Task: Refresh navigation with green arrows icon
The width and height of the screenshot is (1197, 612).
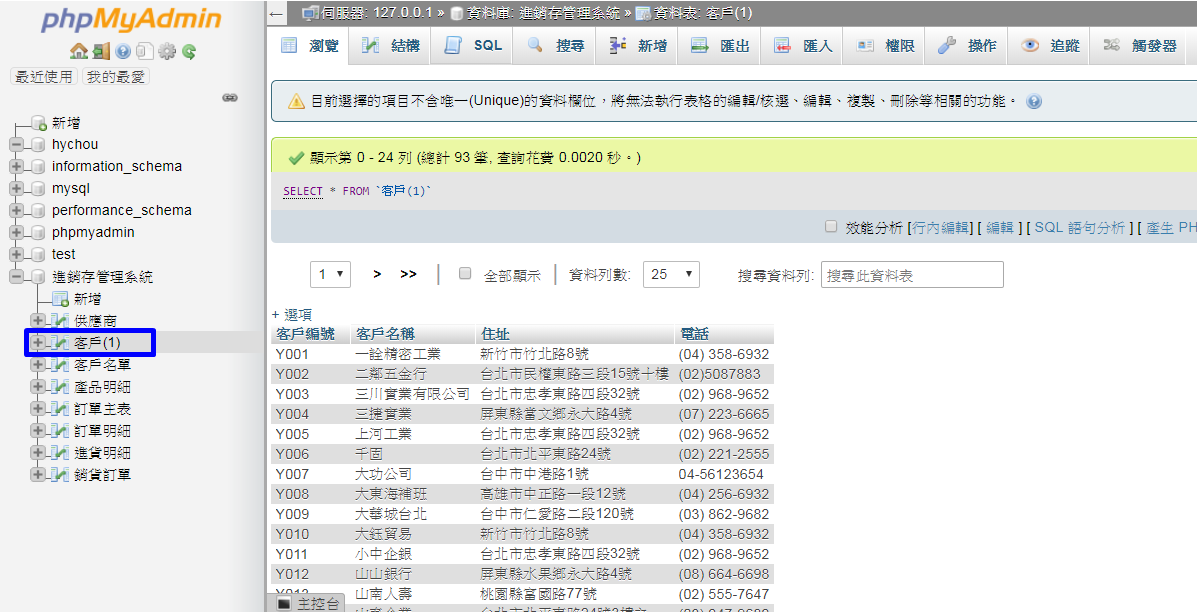Action: 189,51
